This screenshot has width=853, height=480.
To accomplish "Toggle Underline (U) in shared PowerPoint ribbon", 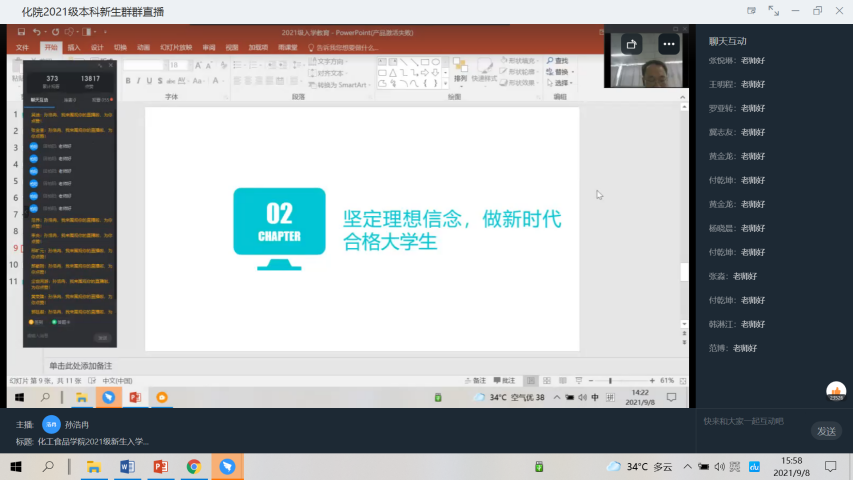I will point(149,81).
